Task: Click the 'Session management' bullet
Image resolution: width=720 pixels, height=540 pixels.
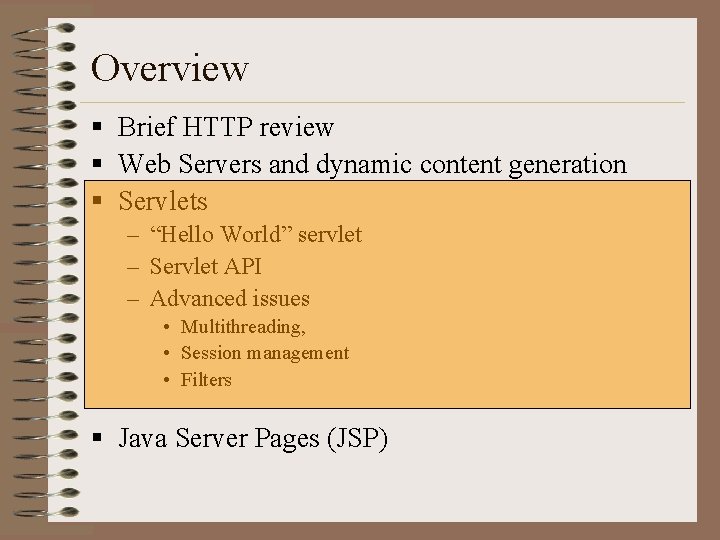Action: point(265,353)
